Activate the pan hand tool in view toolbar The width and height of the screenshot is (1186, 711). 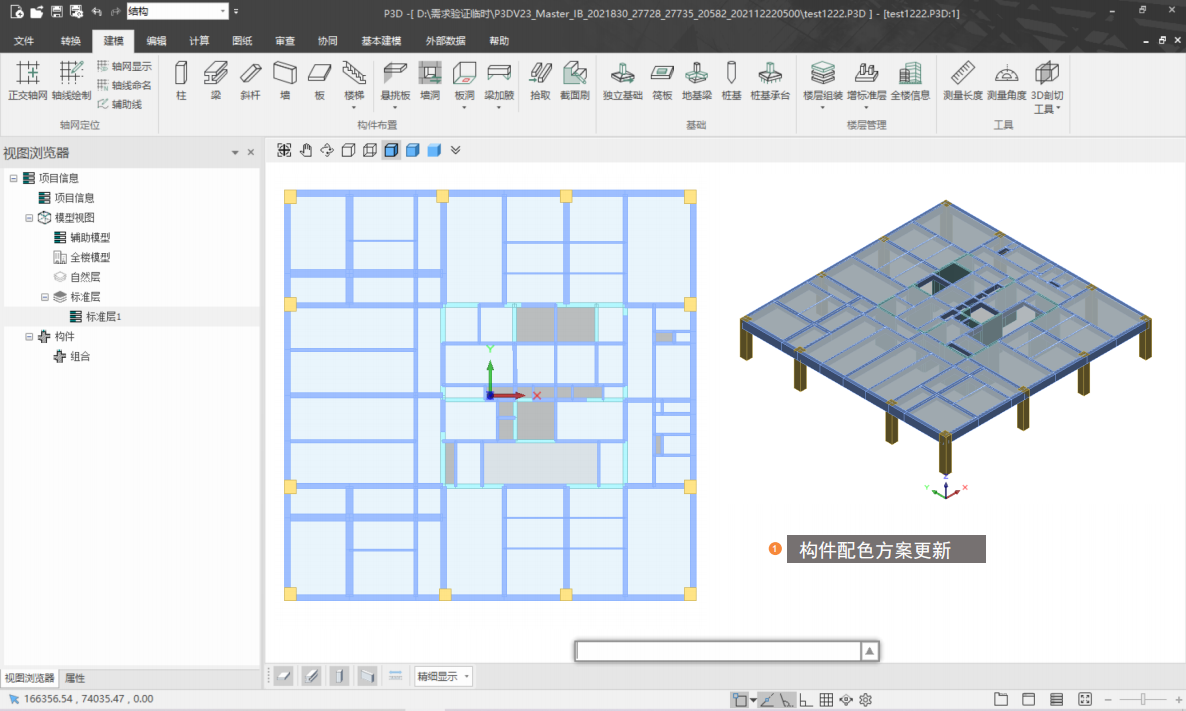point(306,150)
